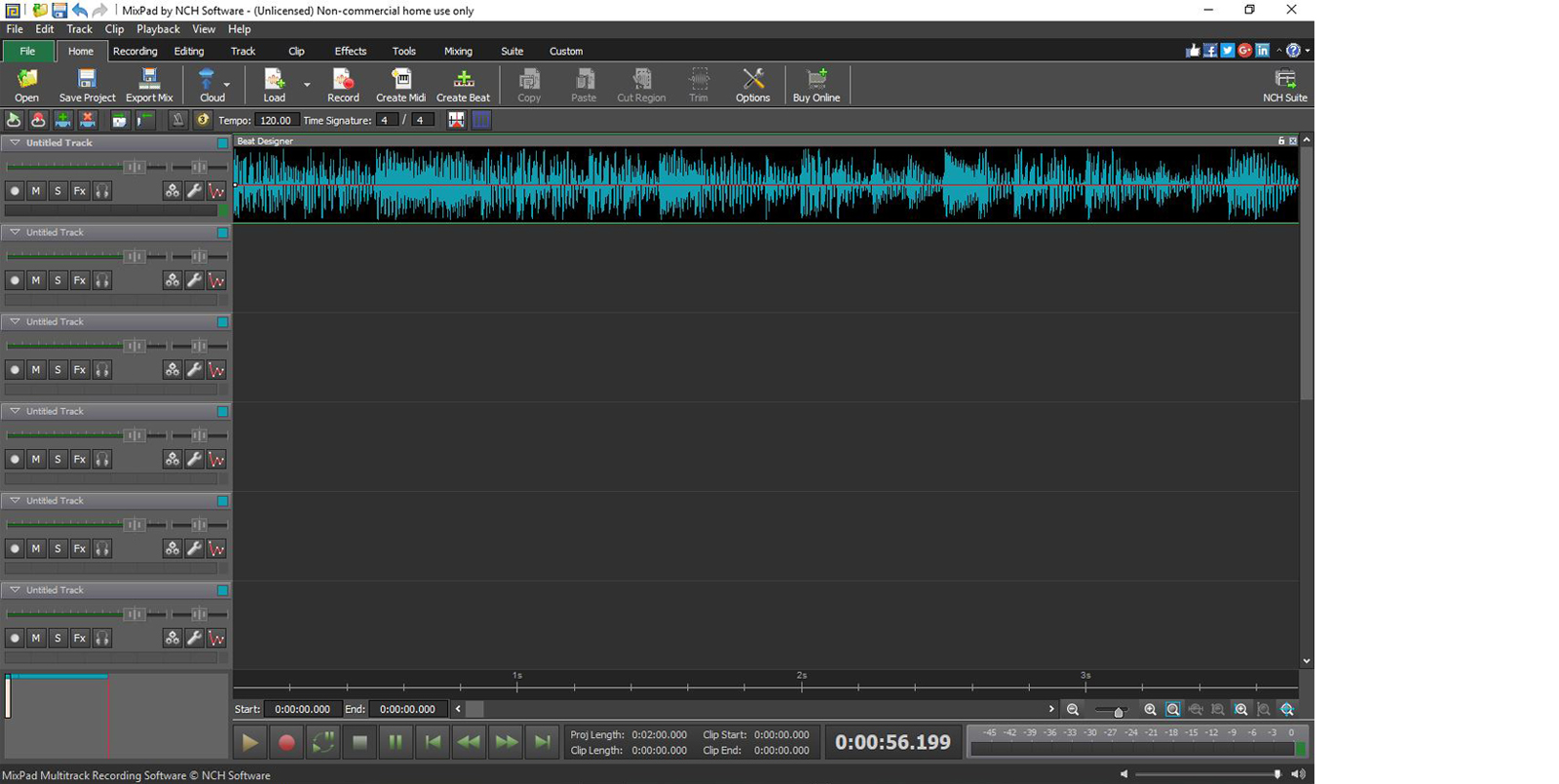Toggle the loop playback button

point(323,742)
